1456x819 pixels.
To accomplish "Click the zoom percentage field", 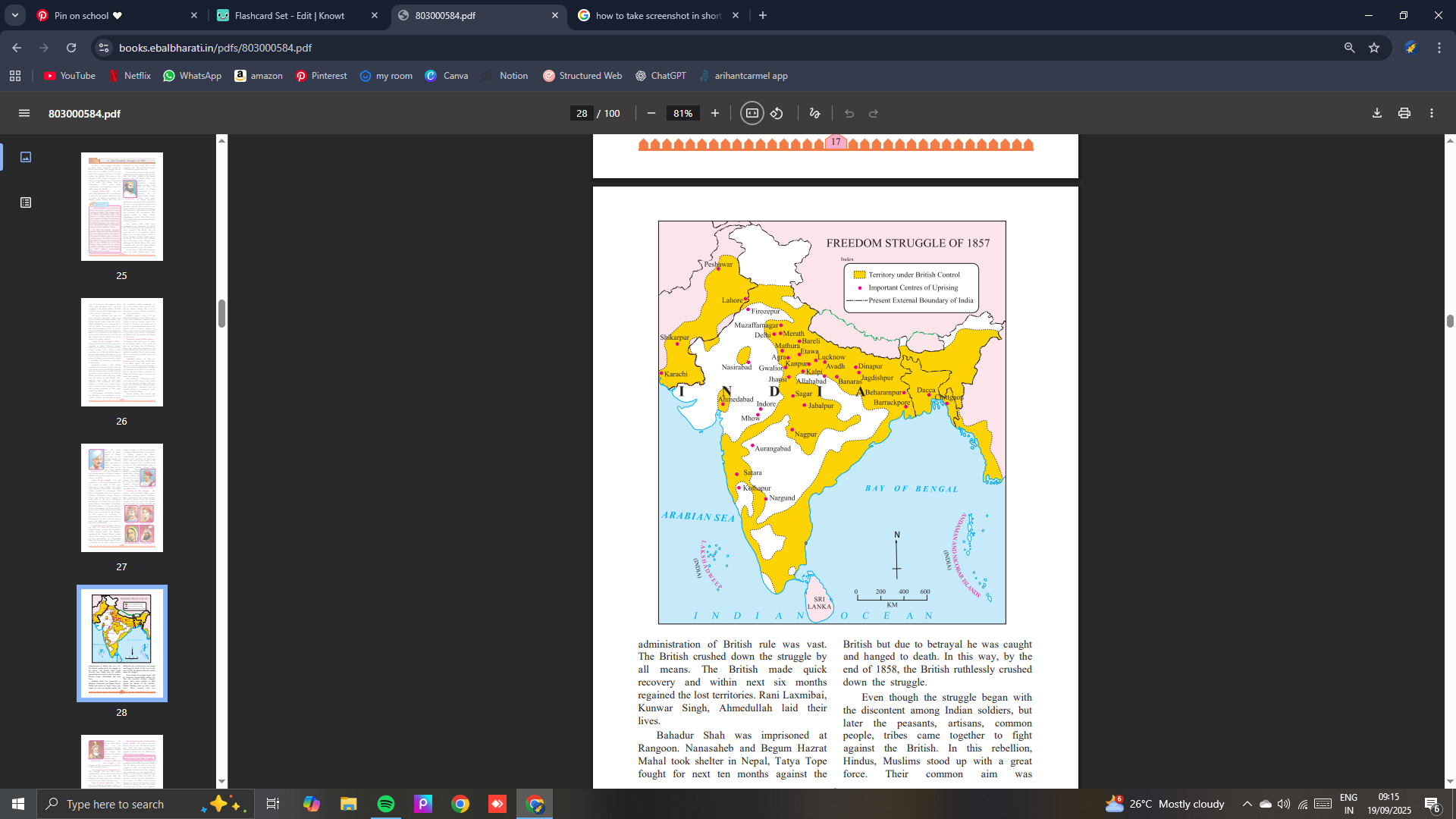I will pos(682,113).
